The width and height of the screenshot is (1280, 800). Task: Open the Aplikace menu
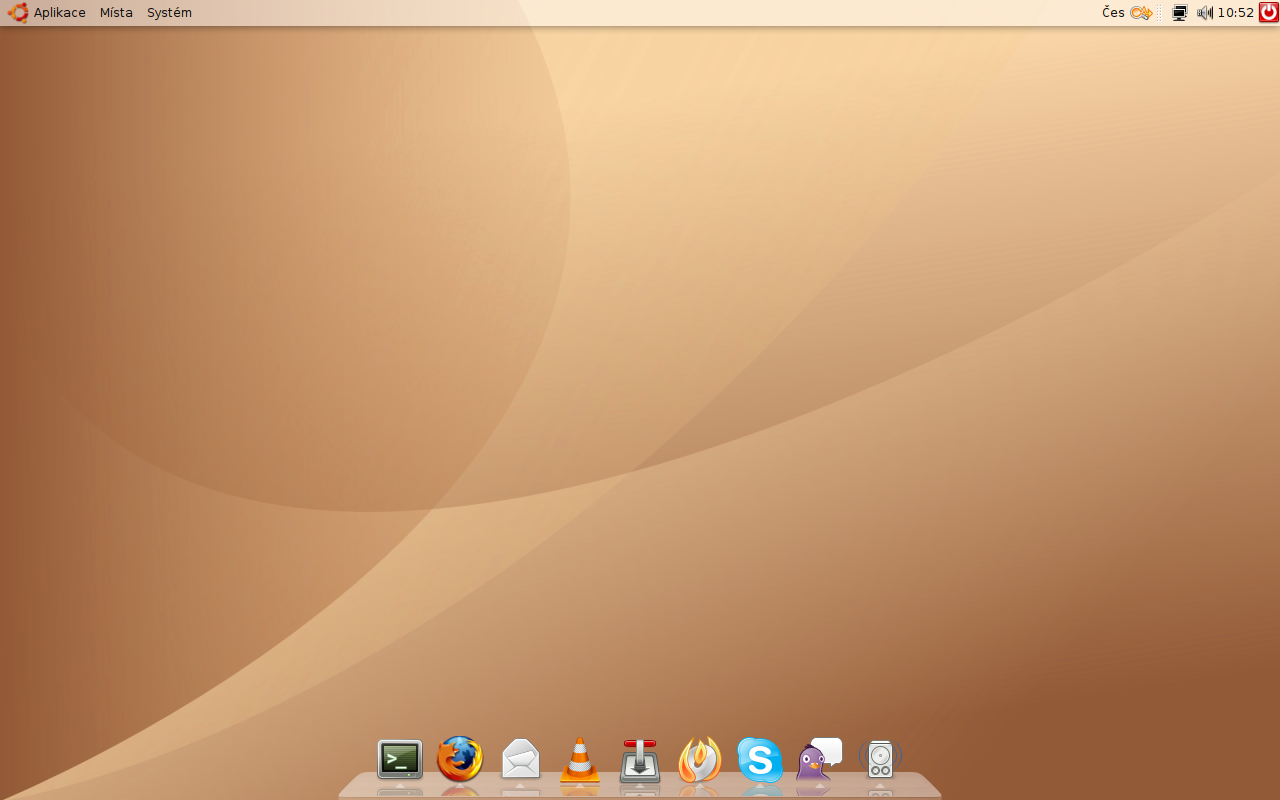click(60, 13)
